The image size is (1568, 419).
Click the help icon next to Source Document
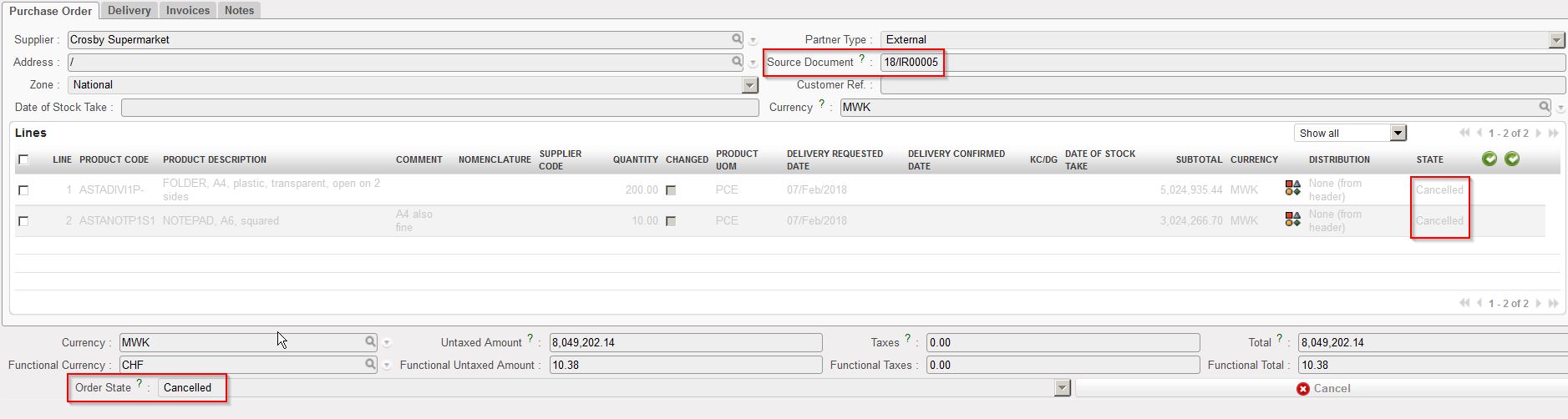click(x=861, y=58)
